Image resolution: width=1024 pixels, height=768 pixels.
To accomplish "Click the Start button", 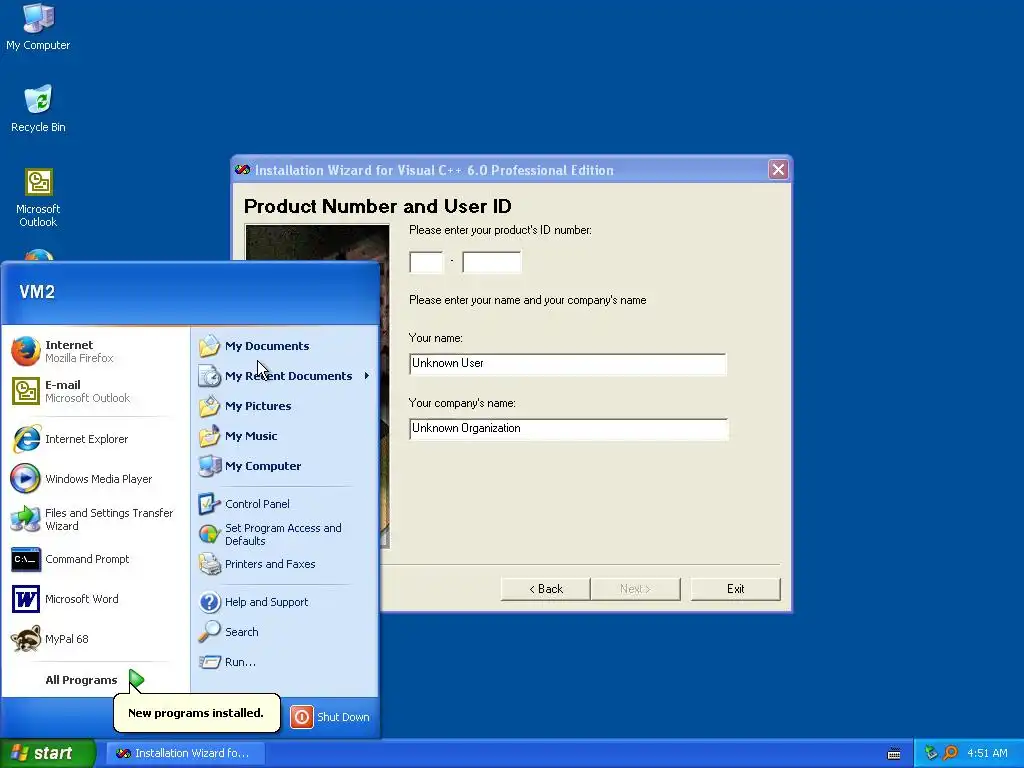I will point(48,753).
